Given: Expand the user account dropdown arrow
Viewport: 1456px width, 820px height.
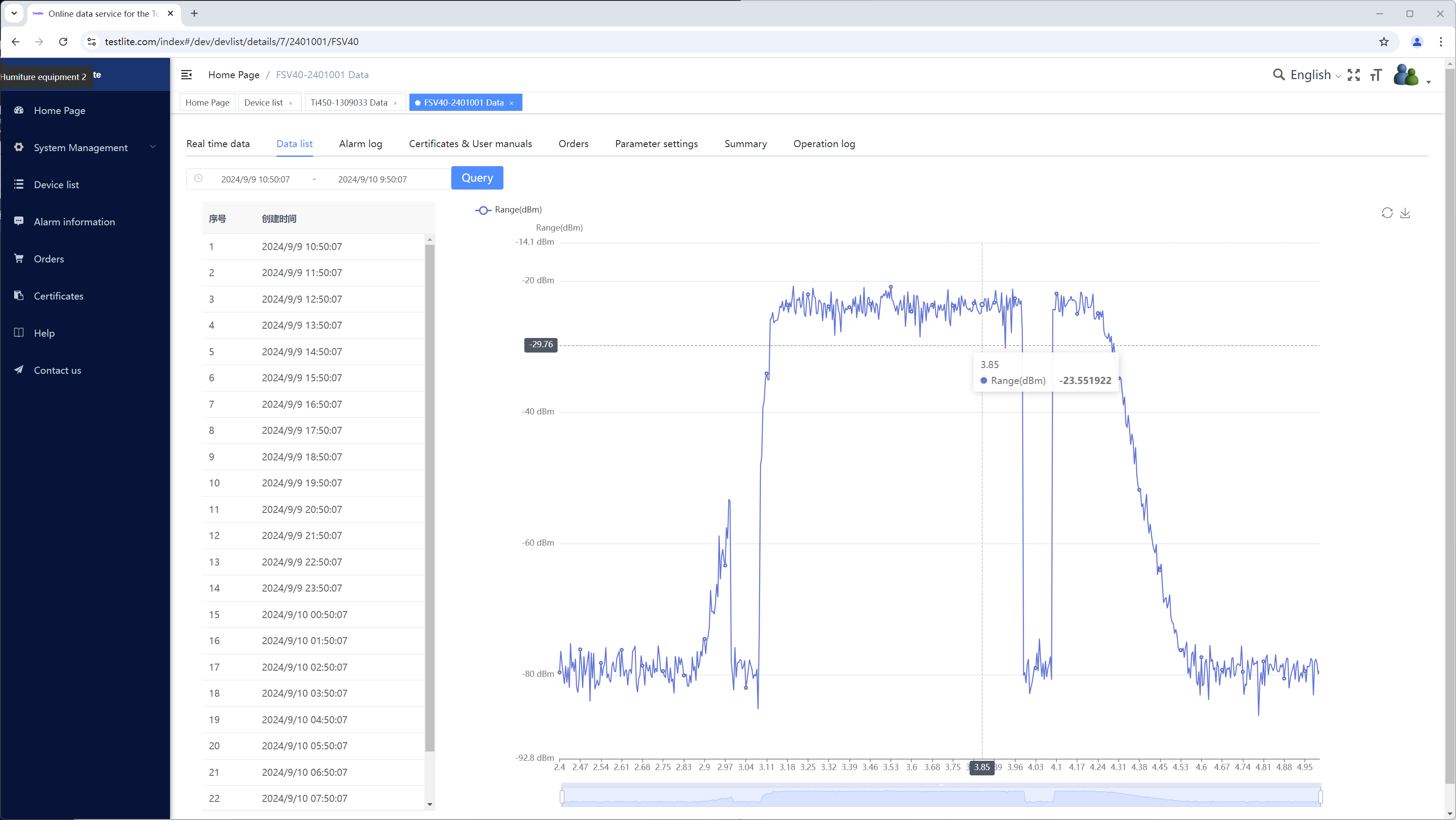Looking at the screenshot, I should point(1428,82).
